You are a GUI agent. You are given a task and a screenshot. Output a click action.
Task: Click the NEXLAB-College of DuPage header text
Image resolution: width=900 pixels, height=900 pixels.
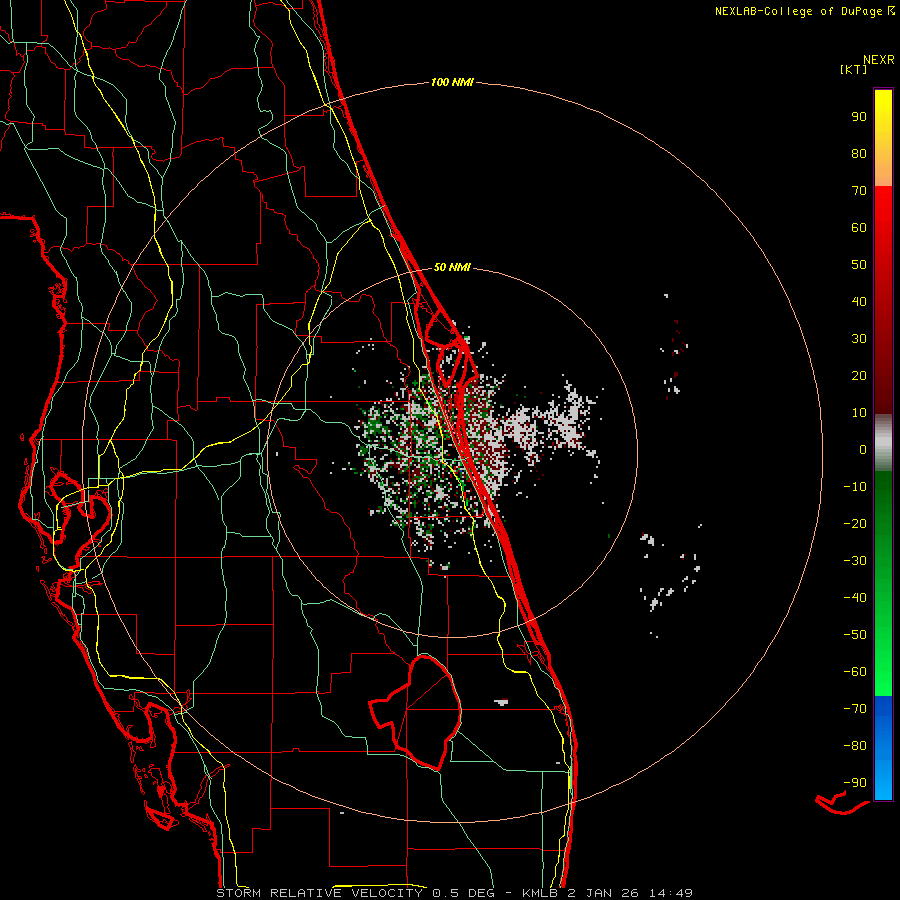point(804,11)
